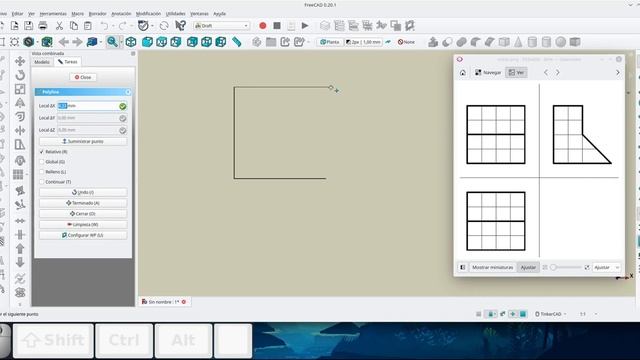Select the Draft Scale tool

tap(20, 89)
